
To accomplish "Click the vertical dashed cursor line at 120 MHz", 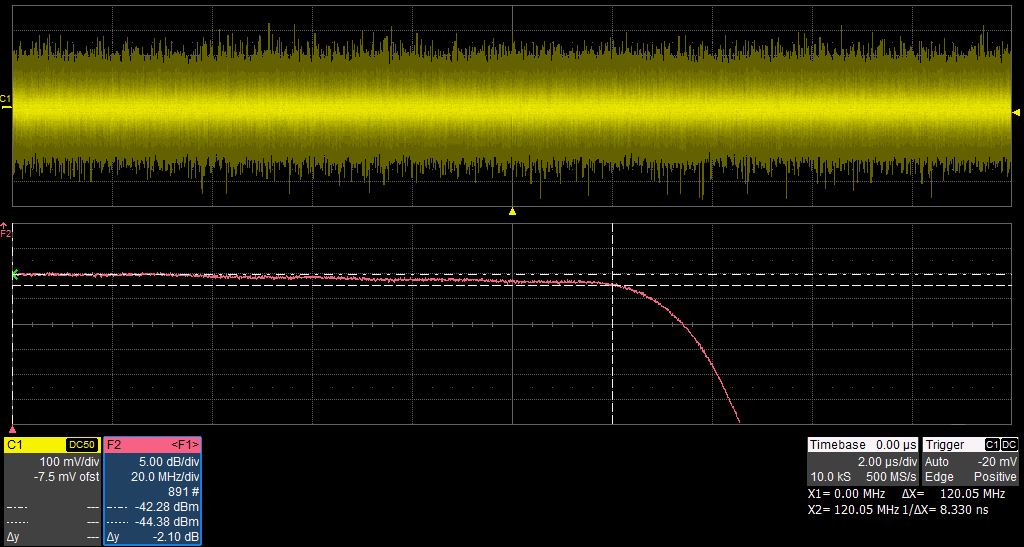I will 612,350.
